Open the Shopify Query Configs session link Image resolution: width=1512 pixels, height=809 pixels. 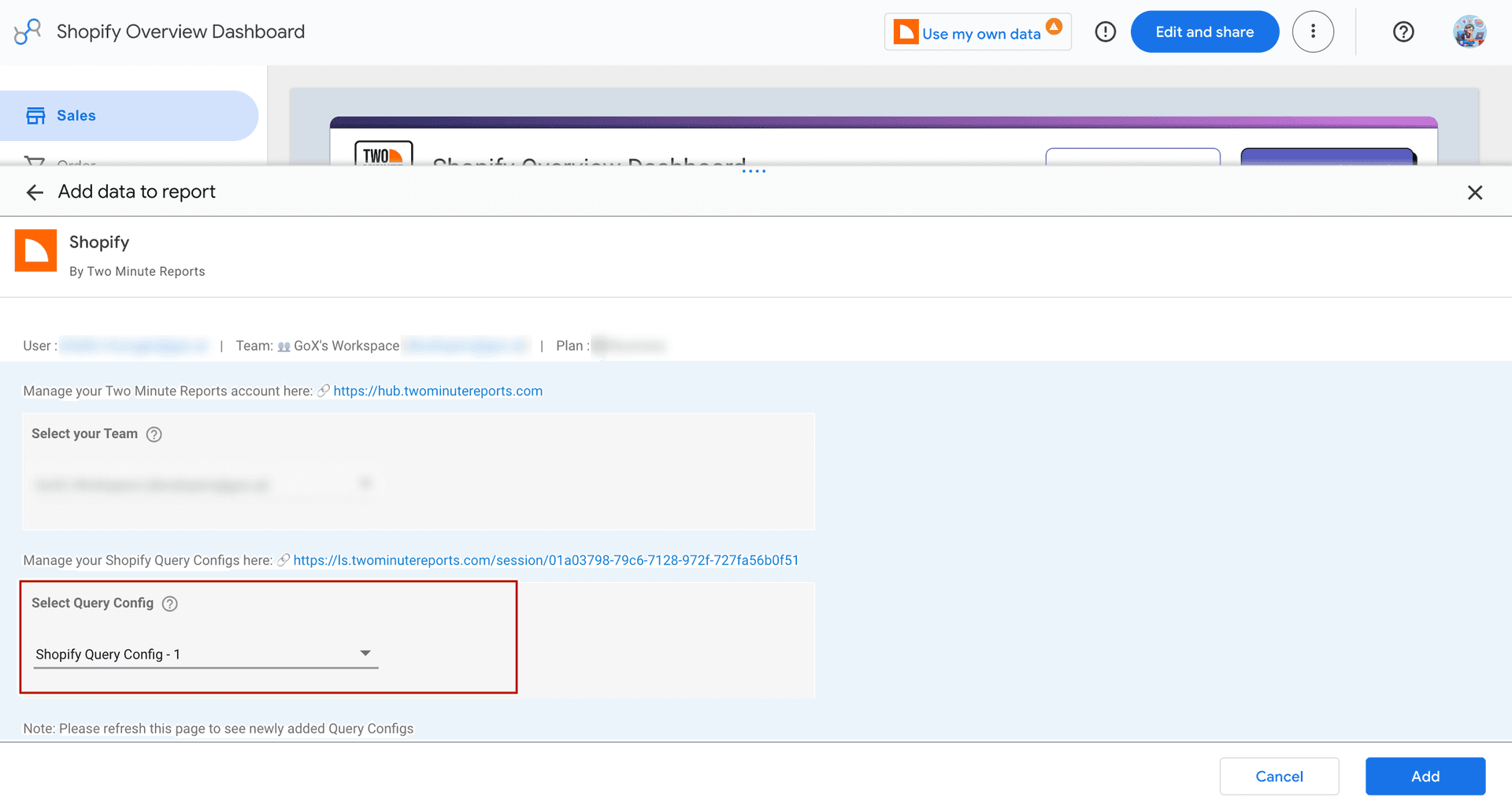point(546,560)
